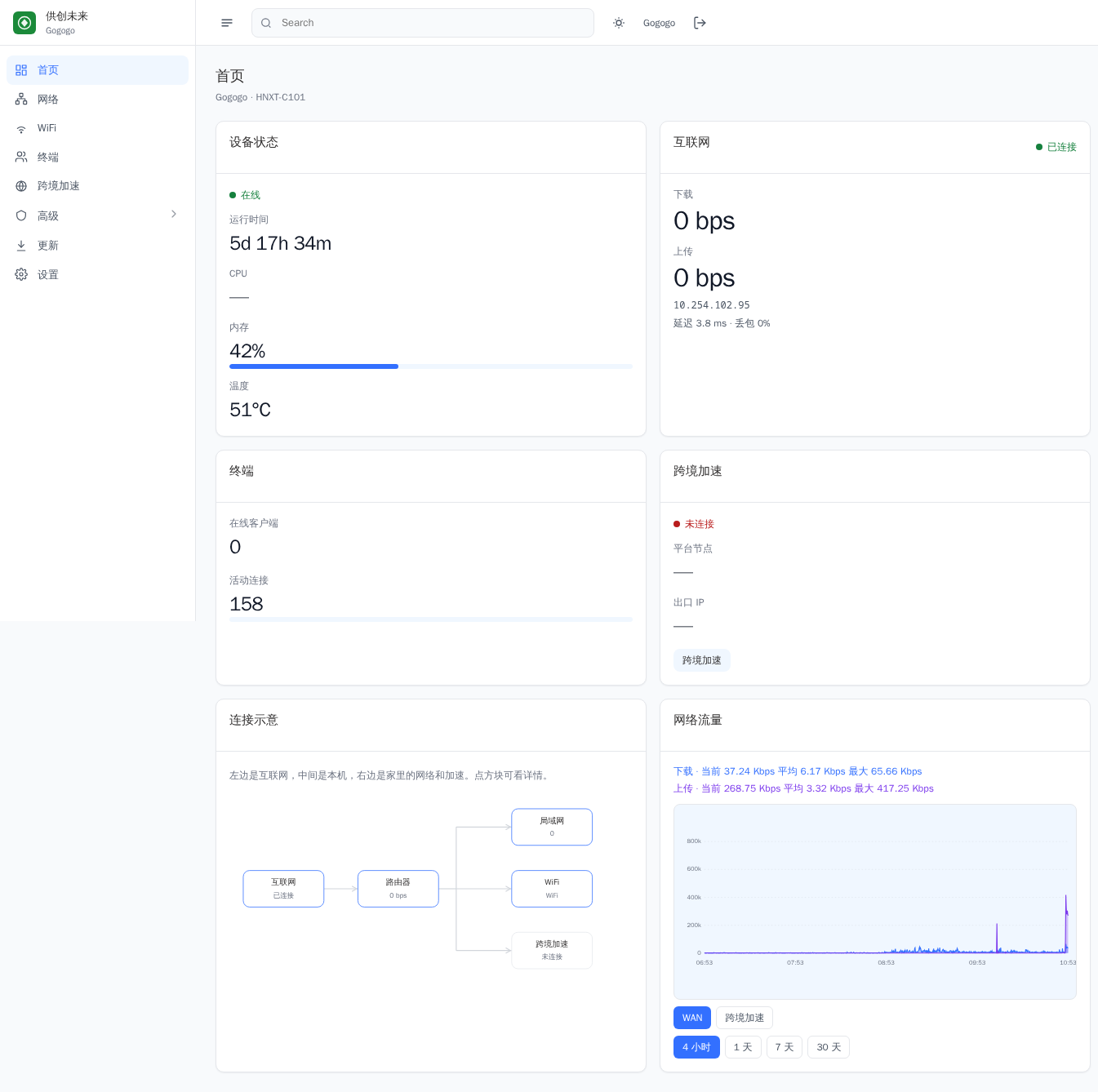Click the 已连接 status in the 互联网 card
1098x1092 pixels.
coord(1056,147)
